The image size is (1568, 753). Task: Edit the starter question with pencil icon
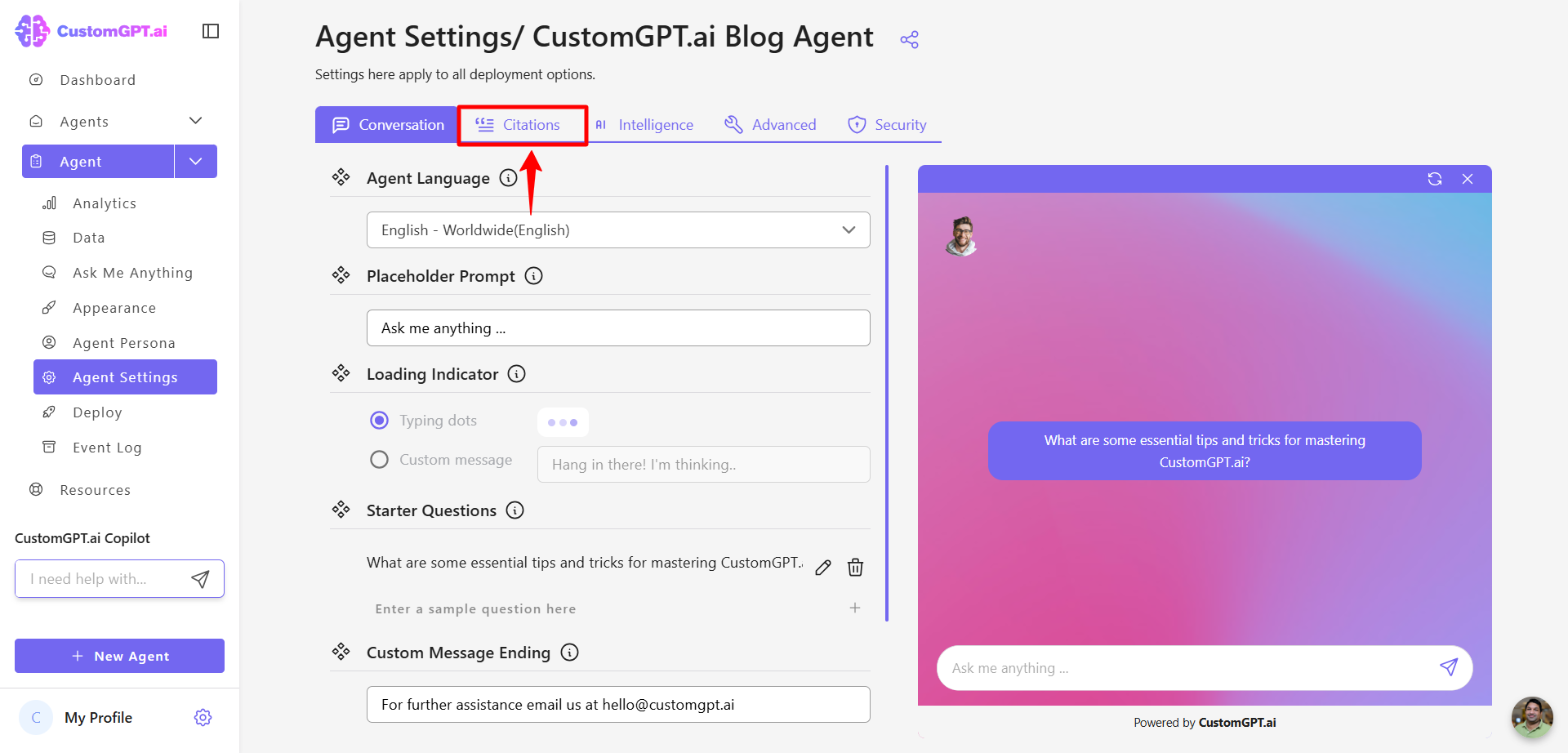click(823, 567)
